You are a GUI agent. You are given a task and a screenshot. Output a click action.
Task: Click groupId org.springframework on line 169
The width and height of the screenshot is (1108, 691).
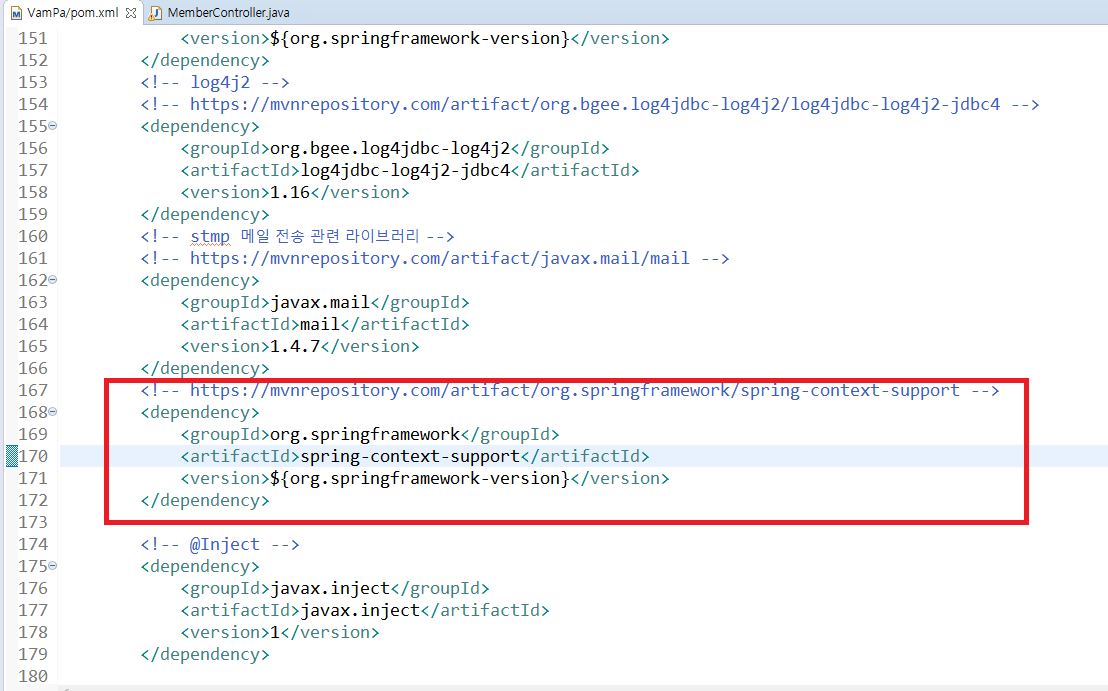[x=365, y=435]
